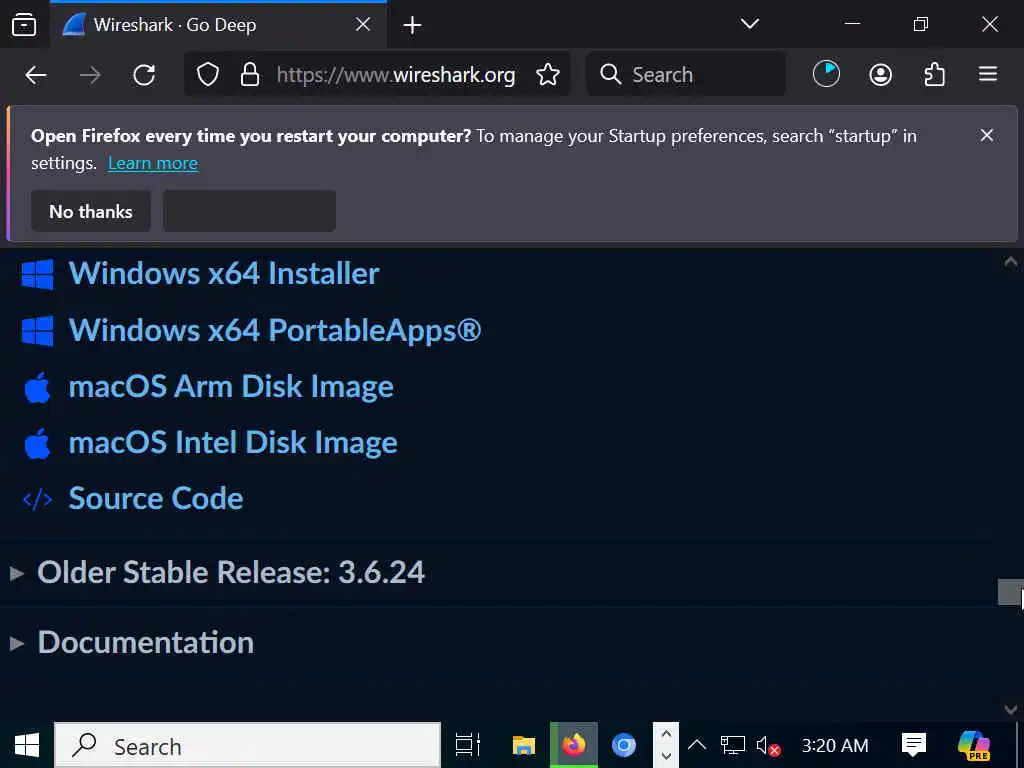The height and width of the screenshot is (768, 1024).
Task: Click Windows logo beside PortableApps
Action: tap(37, 330)
